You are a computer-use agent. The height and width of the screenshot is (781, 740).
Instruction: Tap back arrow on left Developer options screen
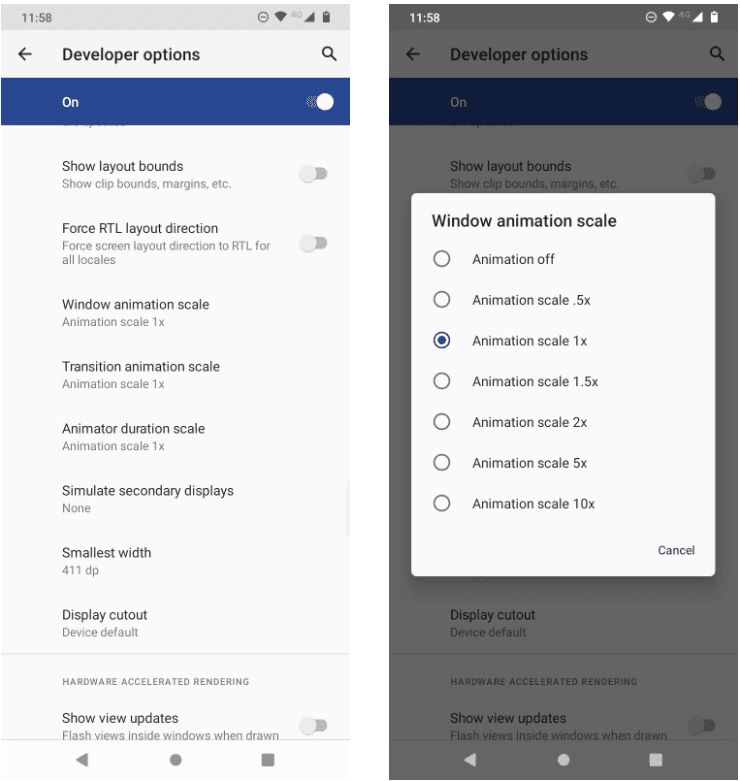tap(25, 54)
